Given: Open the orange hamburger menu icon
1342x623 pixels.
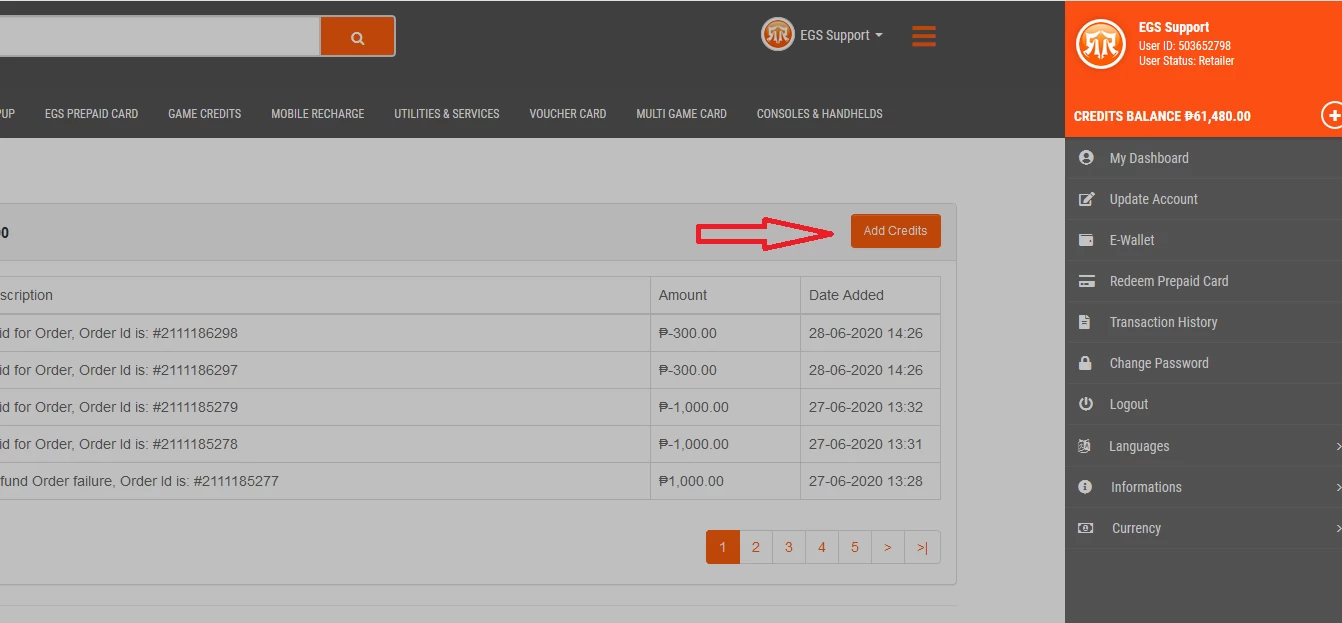Looking at the screenshot, I should pyautogui.click(x=924, y=37).
